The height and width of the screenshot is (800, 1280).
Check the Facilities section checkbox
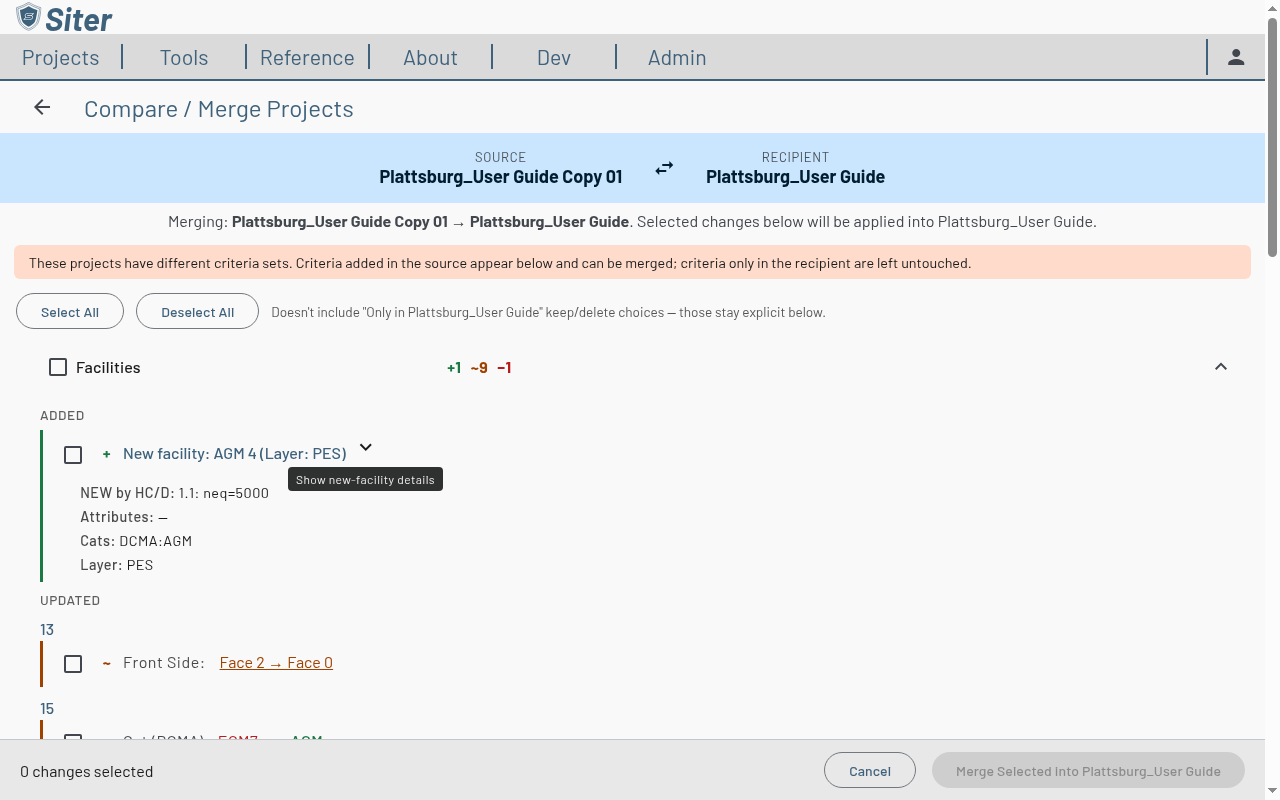click(x=58, y=367)
